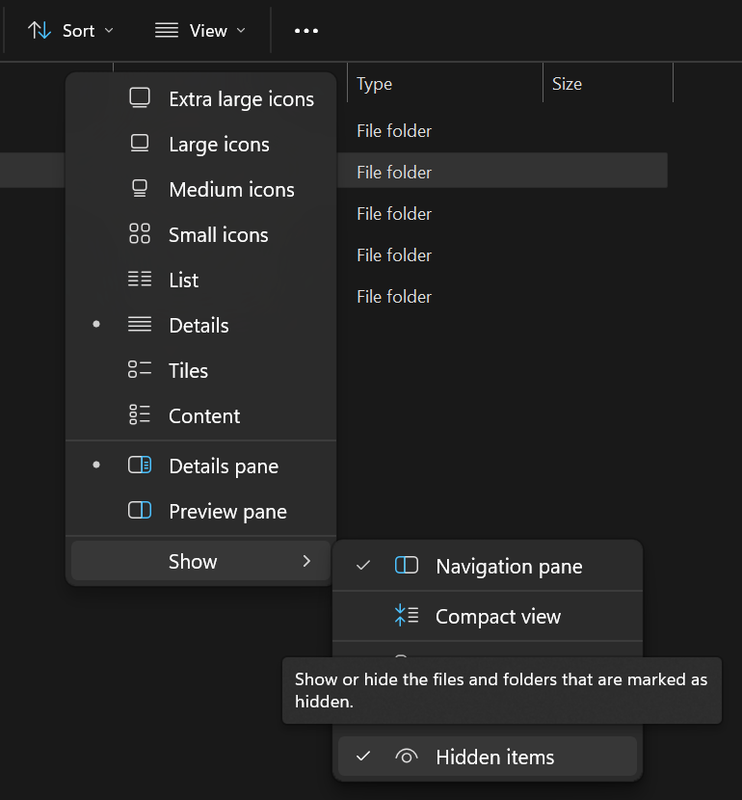Select the Tiles layout icon
The width and height of the screenshot is (742, 800).
140,370
